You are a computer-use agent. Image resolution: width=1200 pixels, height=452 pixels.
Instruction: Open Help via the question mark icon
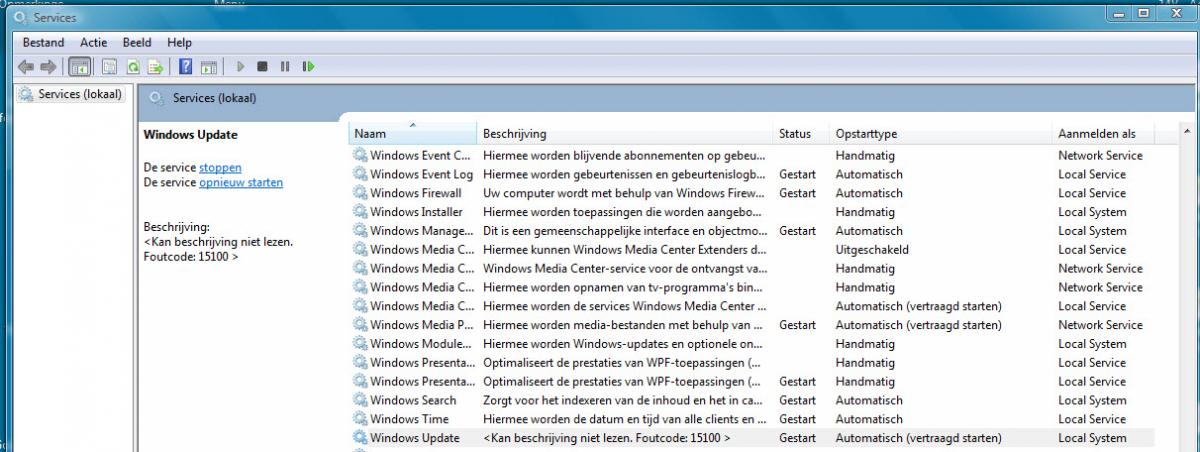click(185, 67)
